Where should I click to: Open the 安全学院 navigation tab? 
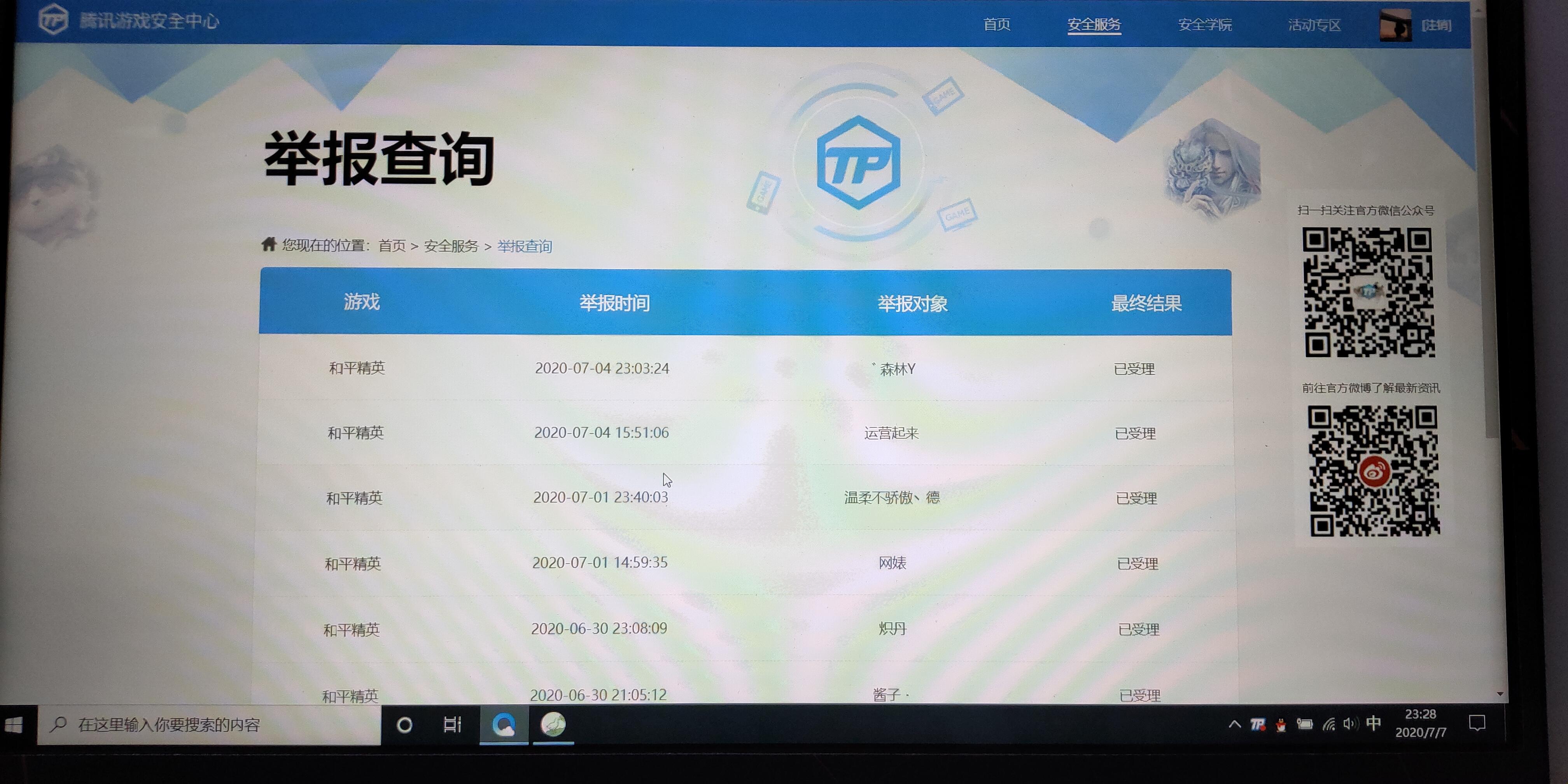click(x=1205, y=25)
